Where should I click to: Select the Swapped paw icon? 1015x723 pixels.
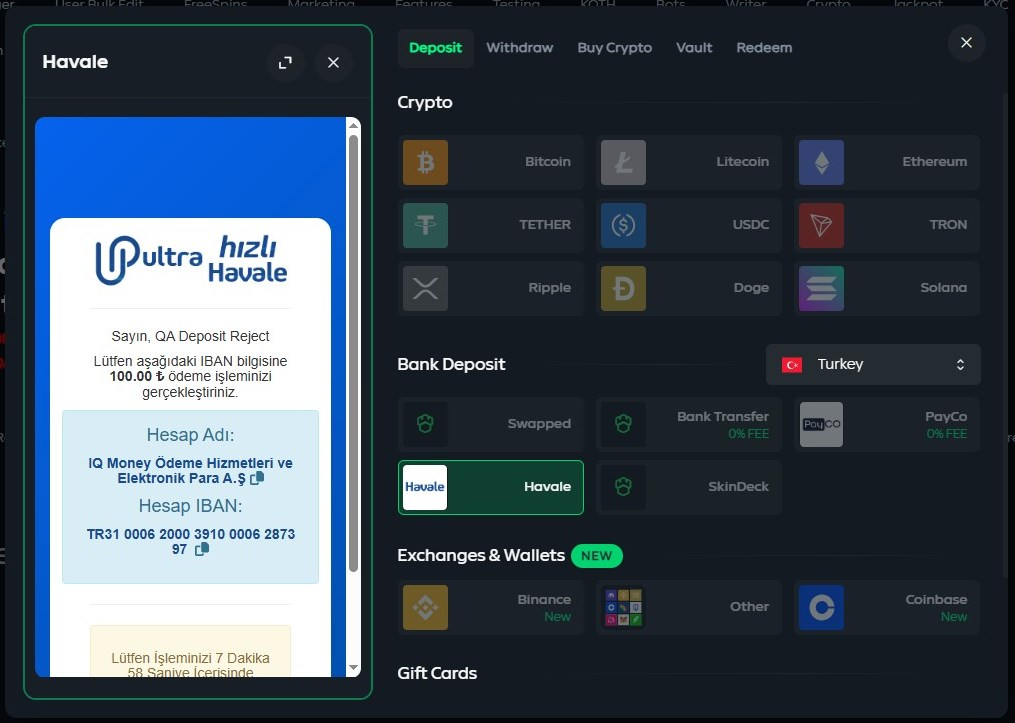click(x=425, y=424)
